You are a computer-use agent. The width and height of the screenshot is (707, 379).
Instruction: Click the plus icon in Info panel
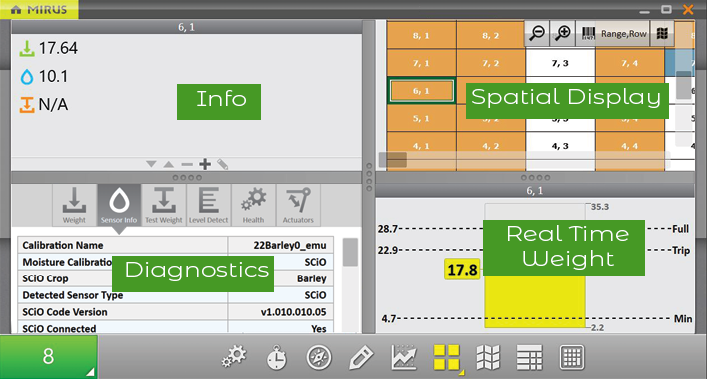pyautogui.click(x=205, y=164)
